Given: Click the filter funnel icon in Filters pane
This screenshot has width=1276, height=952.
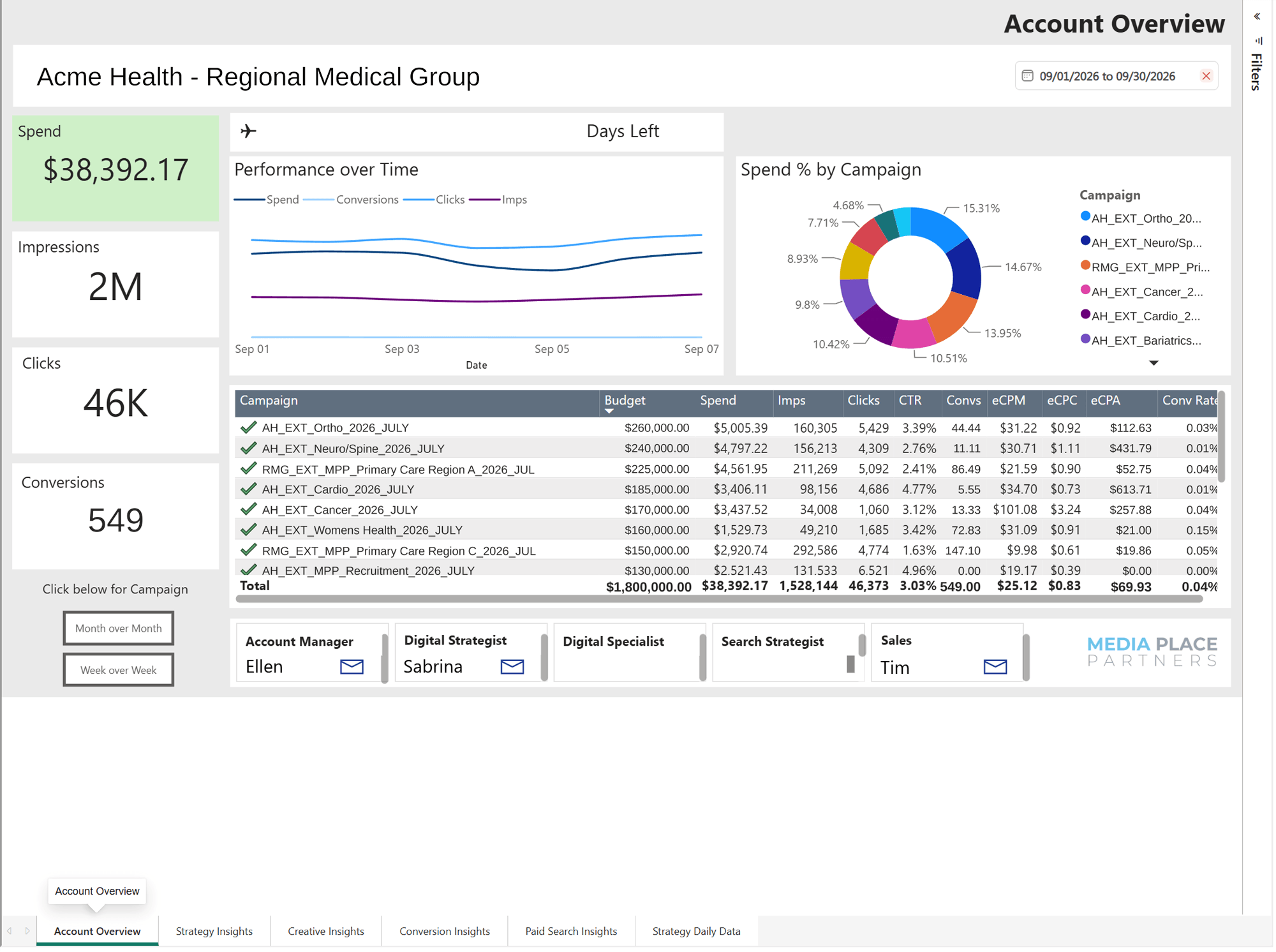Looking at the screenshot, I should 1259,41.
